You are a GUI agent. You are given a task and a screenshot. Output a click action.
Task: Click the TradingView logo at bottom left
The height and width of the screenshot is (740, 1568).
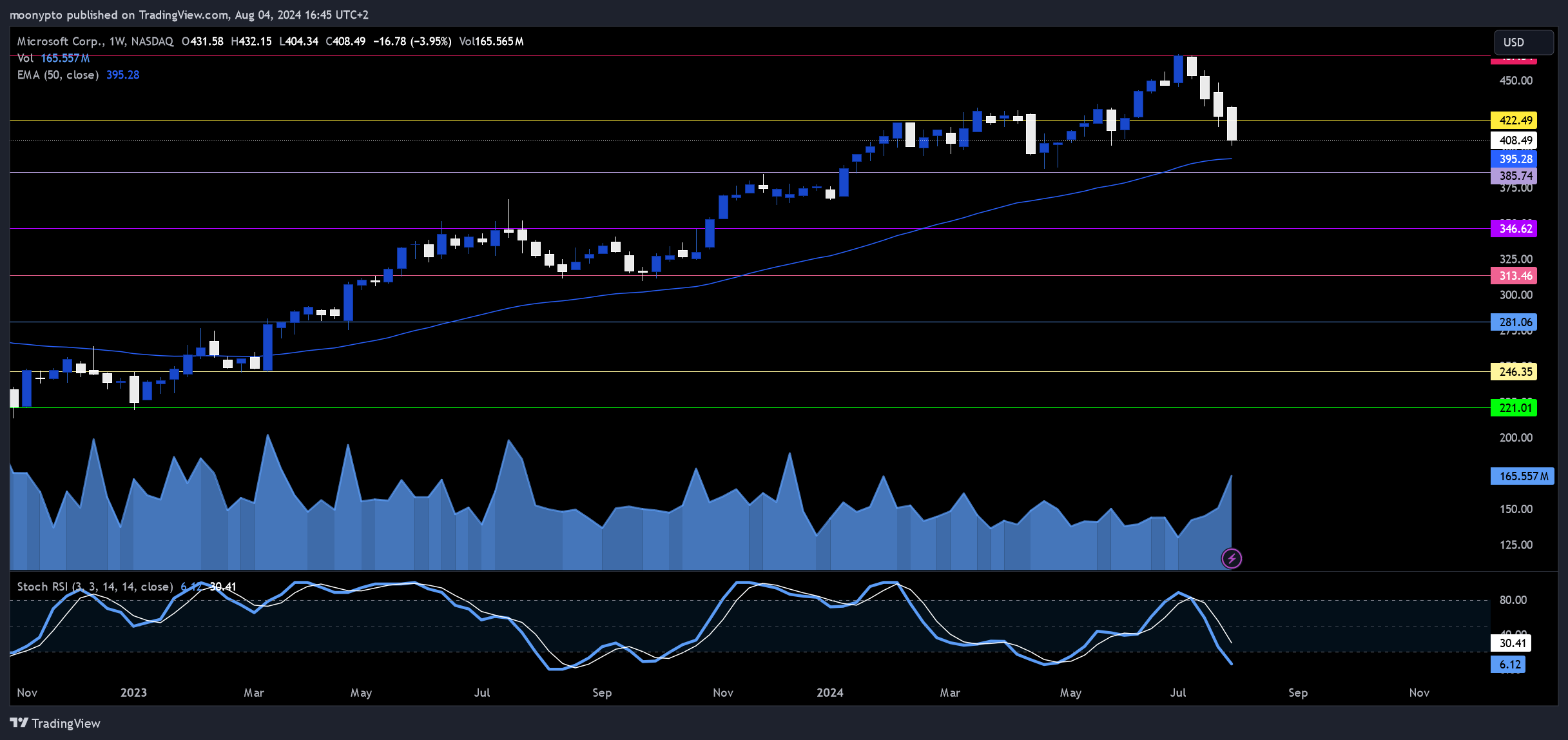coord(55,723)
